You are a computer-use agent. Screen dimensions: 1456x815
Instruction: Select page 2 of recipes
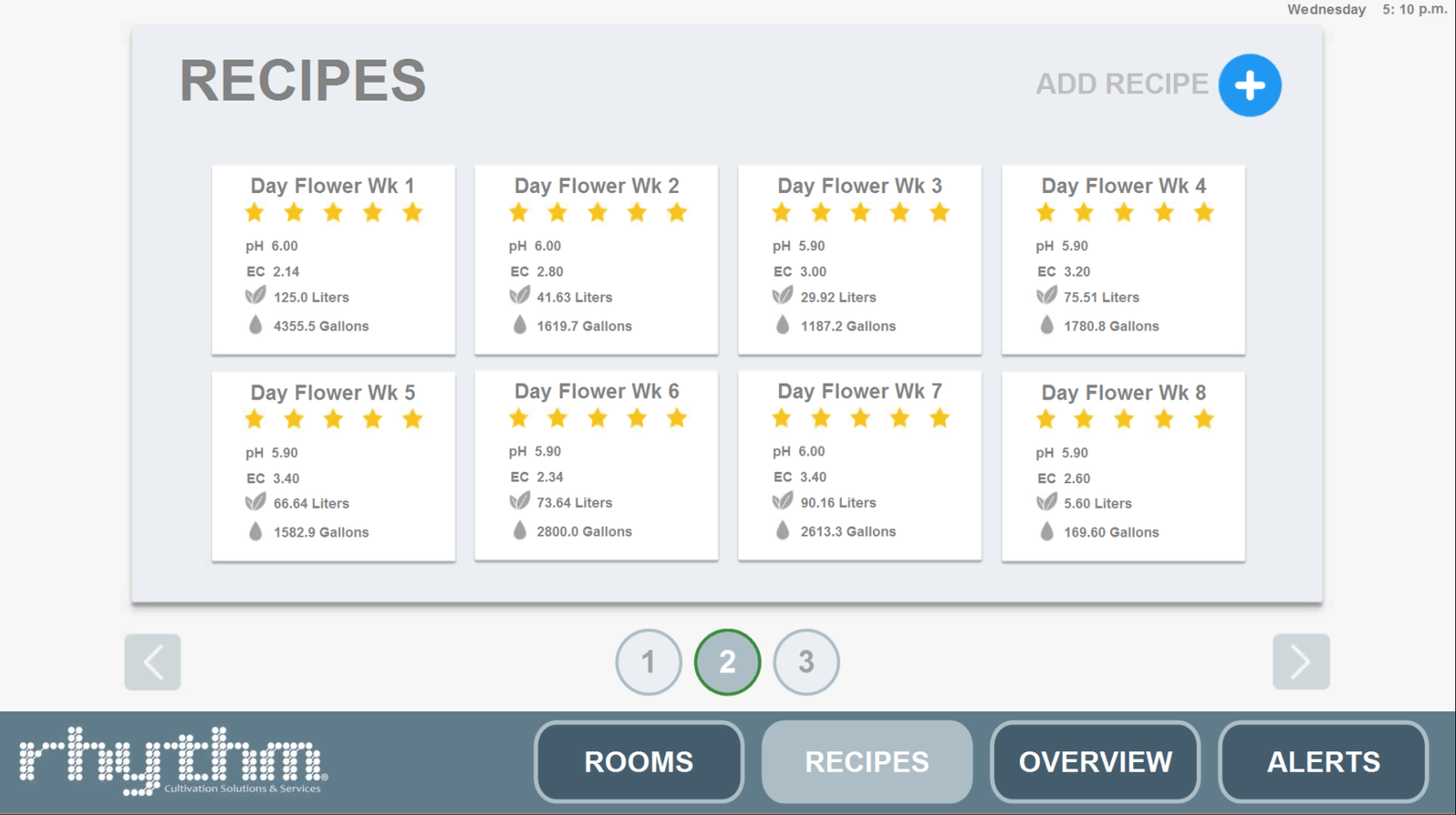coord(727,662)
